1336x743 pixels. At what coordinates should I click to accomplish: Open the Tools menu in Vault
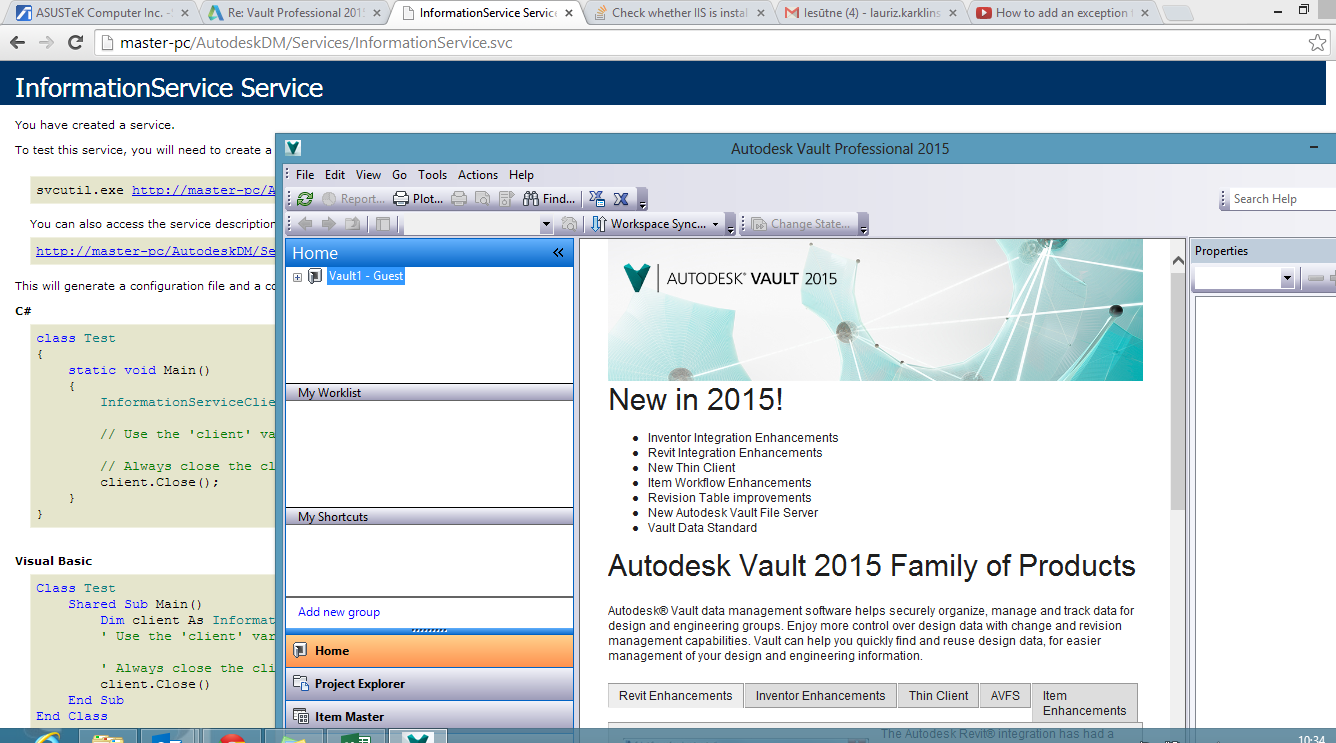433,174
